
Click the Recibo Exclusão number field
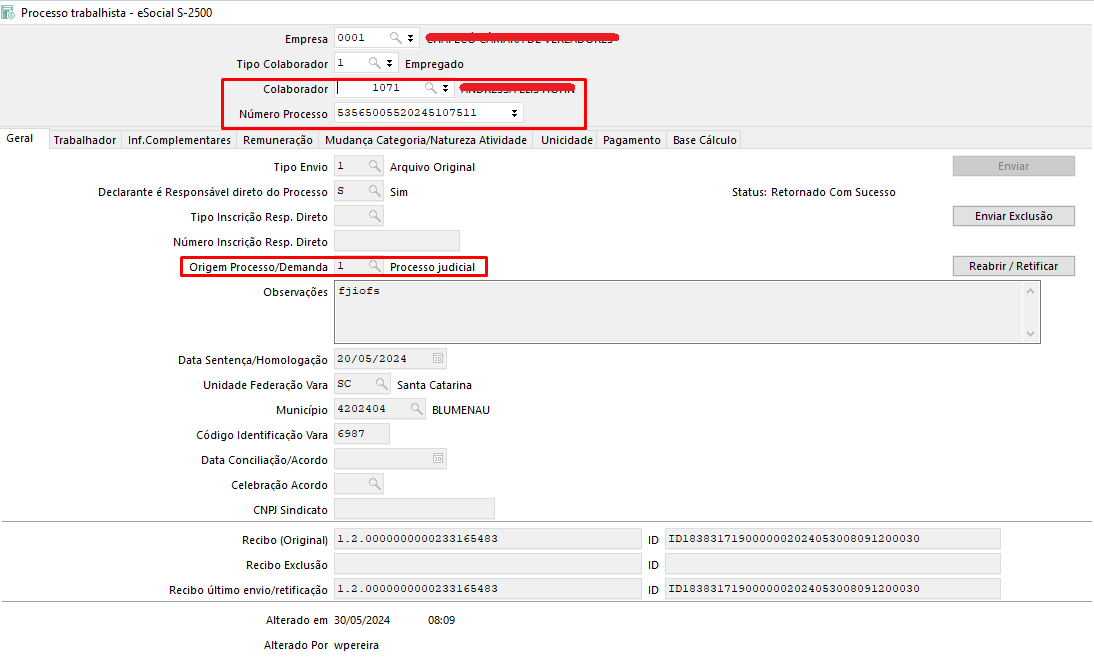(488, 564)
